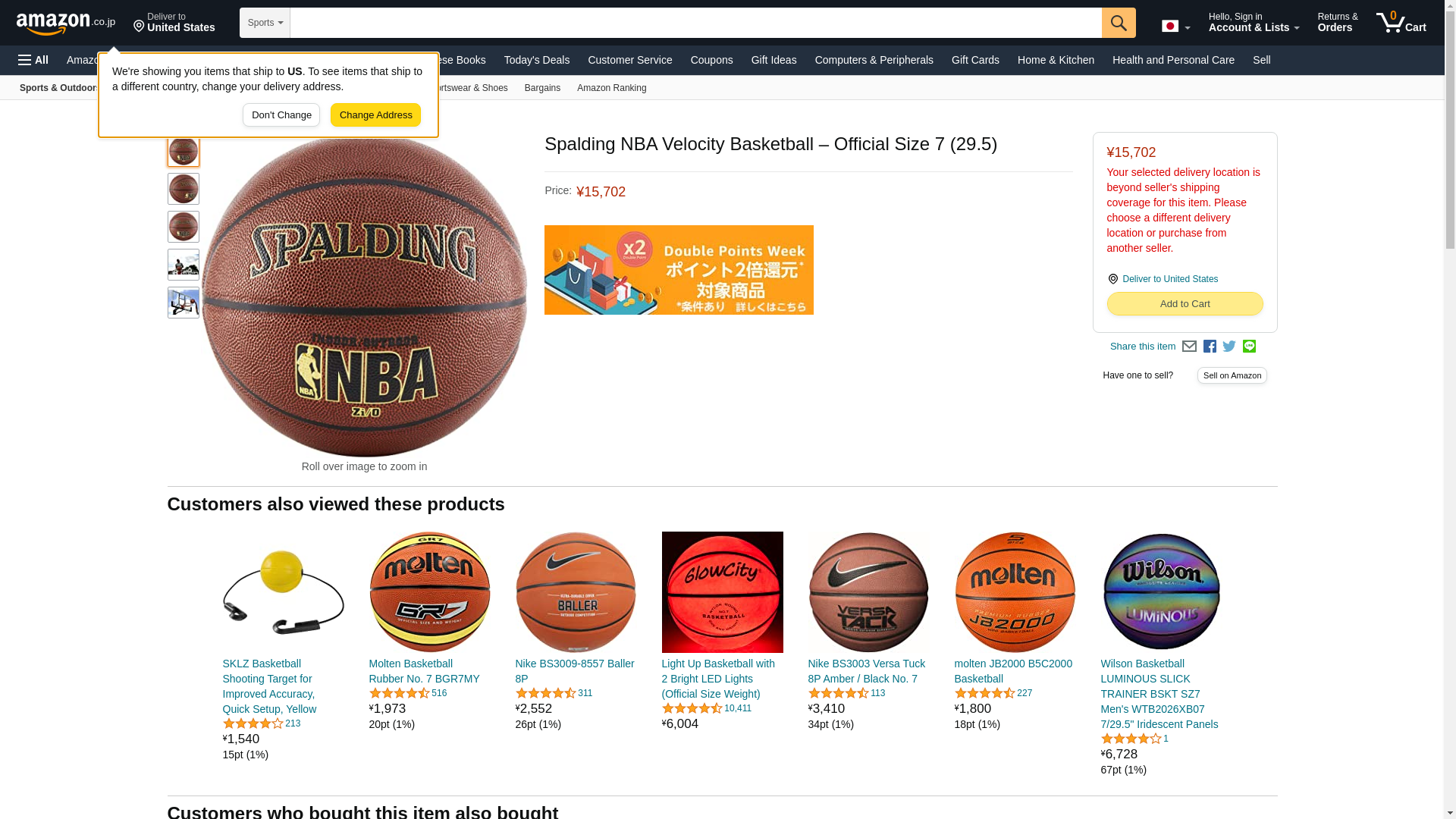The image size is (1456, 819).
Task: Open the shopping cart icon
Action: (1401, 23)
